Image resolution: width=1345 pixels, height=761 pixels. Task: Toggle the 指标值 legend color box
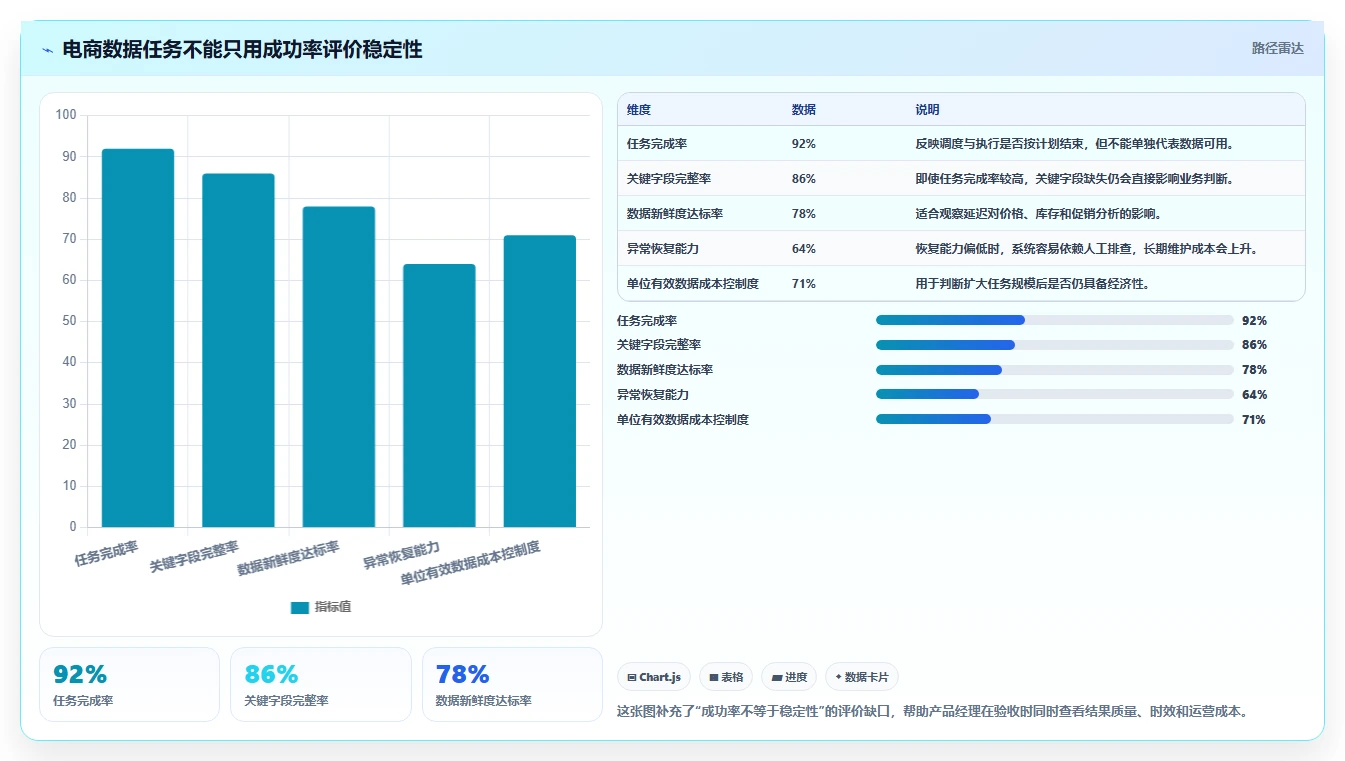click(299, 607)
